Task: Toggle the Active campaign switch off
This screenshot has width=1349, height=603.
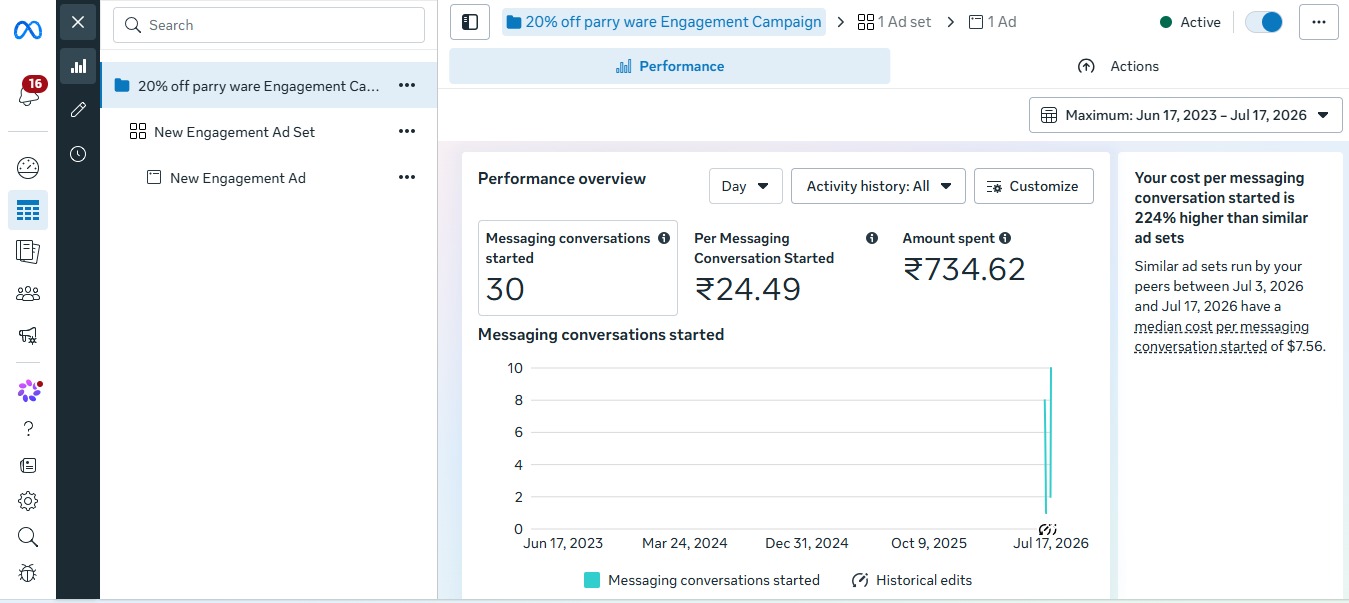Action: tap(1264, 22)
